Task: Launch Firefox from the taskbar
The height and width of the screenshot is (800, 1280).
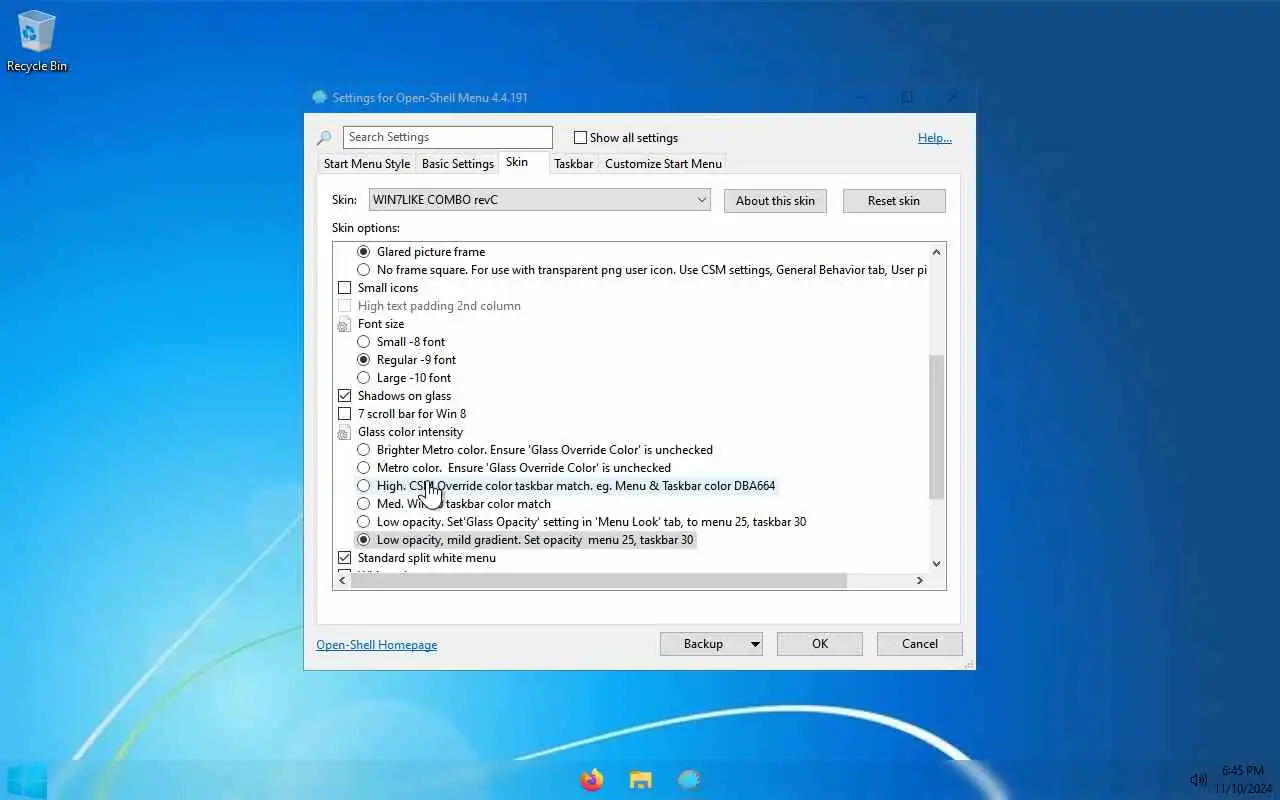Action: pos(592,780)
